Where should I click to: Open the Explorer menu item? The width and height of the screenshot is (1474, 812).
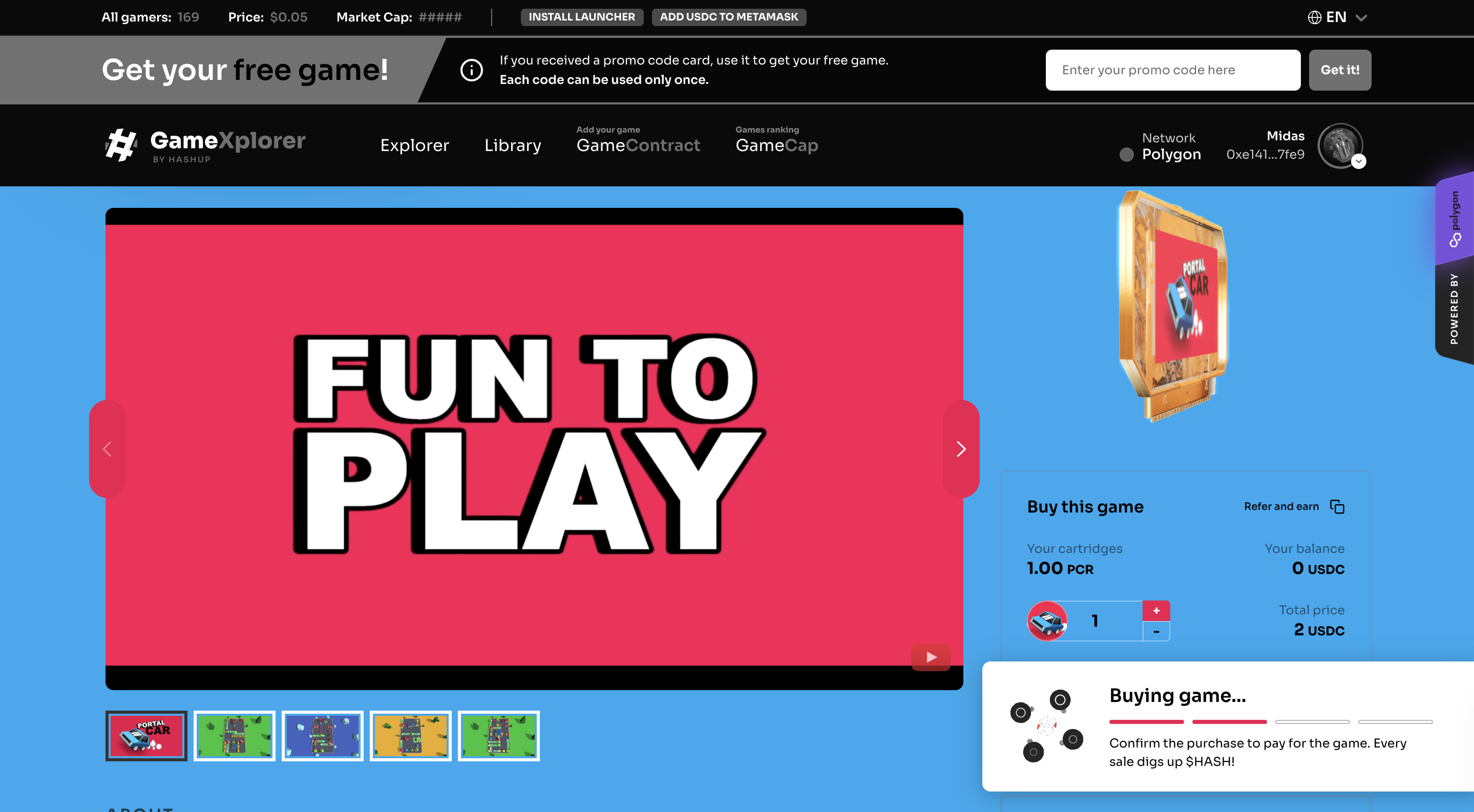pyautogui.click(x=415, y=145)
